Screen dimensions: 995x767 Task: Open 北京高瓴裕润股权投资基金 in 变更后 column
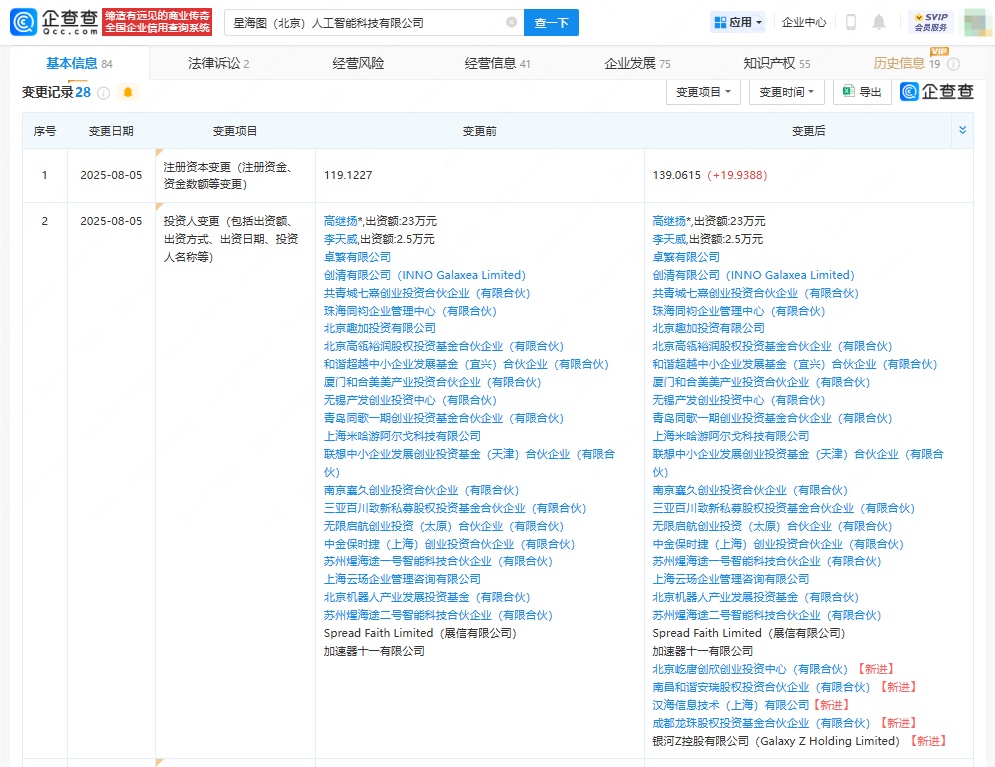[772, 346]
